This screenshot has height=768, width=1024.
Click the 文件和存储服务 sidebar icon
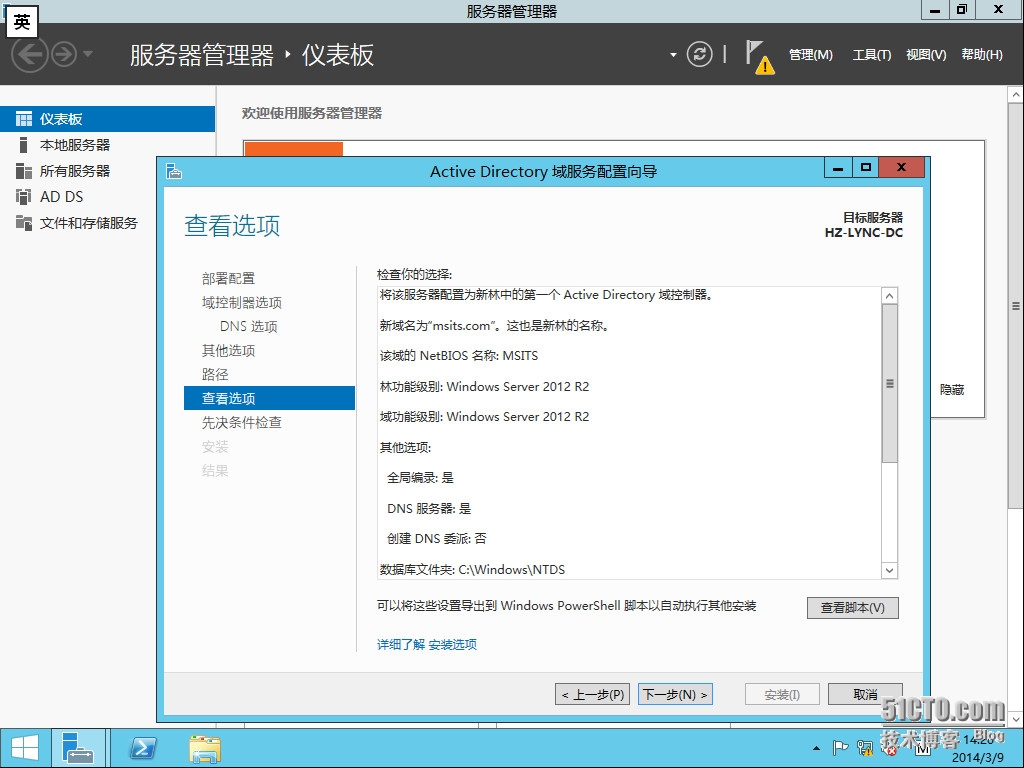(24, 223)
